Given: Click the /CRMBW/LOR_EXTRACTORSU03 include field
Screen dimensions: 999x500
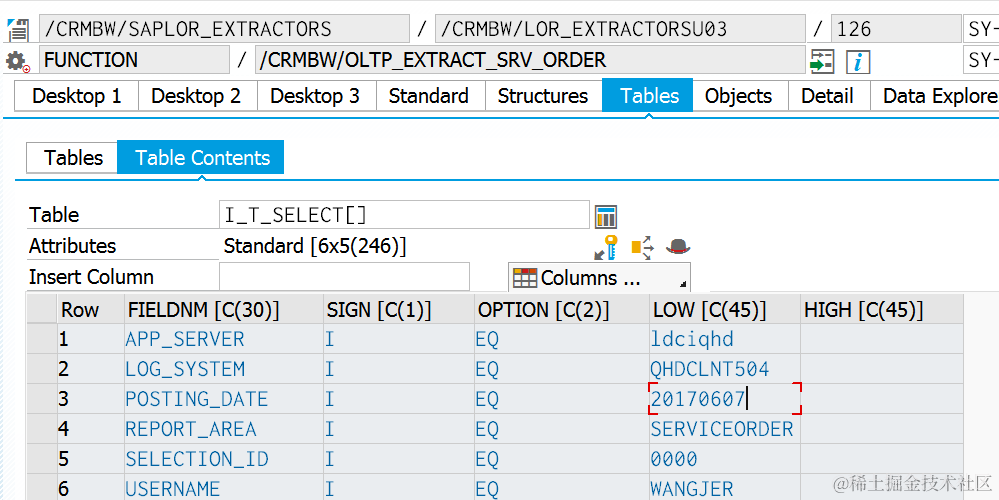Looking at the screenshot, I should pos(620,29).
